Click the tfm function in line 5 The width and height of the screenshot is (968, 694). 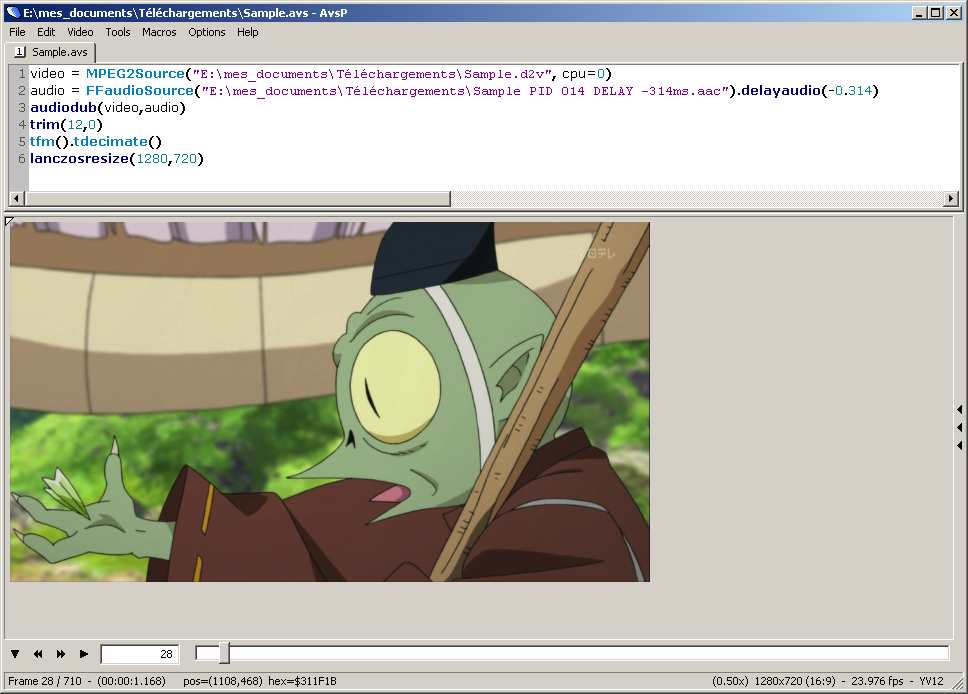click(43, 141)
